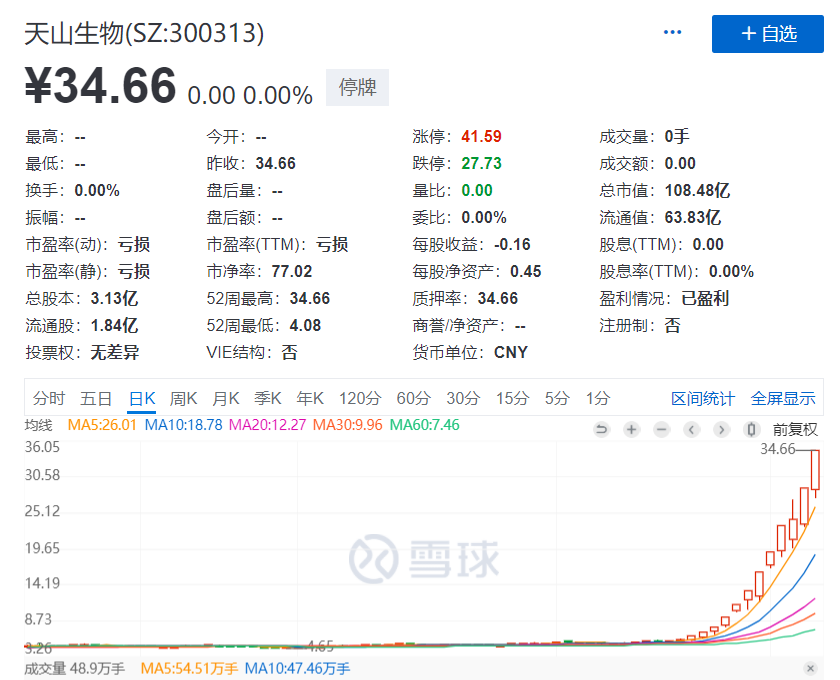This screenshot has width=840, height=680.
Task: Switch to the 分时 chart tab
Action: point(49,399)
